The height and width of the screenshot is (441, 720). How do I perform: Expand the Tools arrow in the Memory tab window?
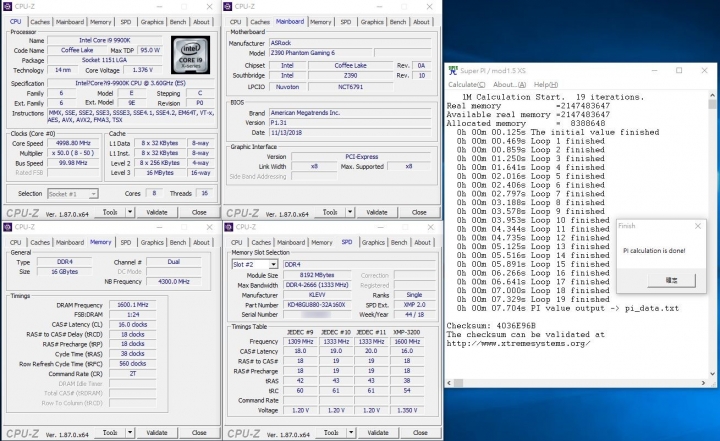point(130,433)
